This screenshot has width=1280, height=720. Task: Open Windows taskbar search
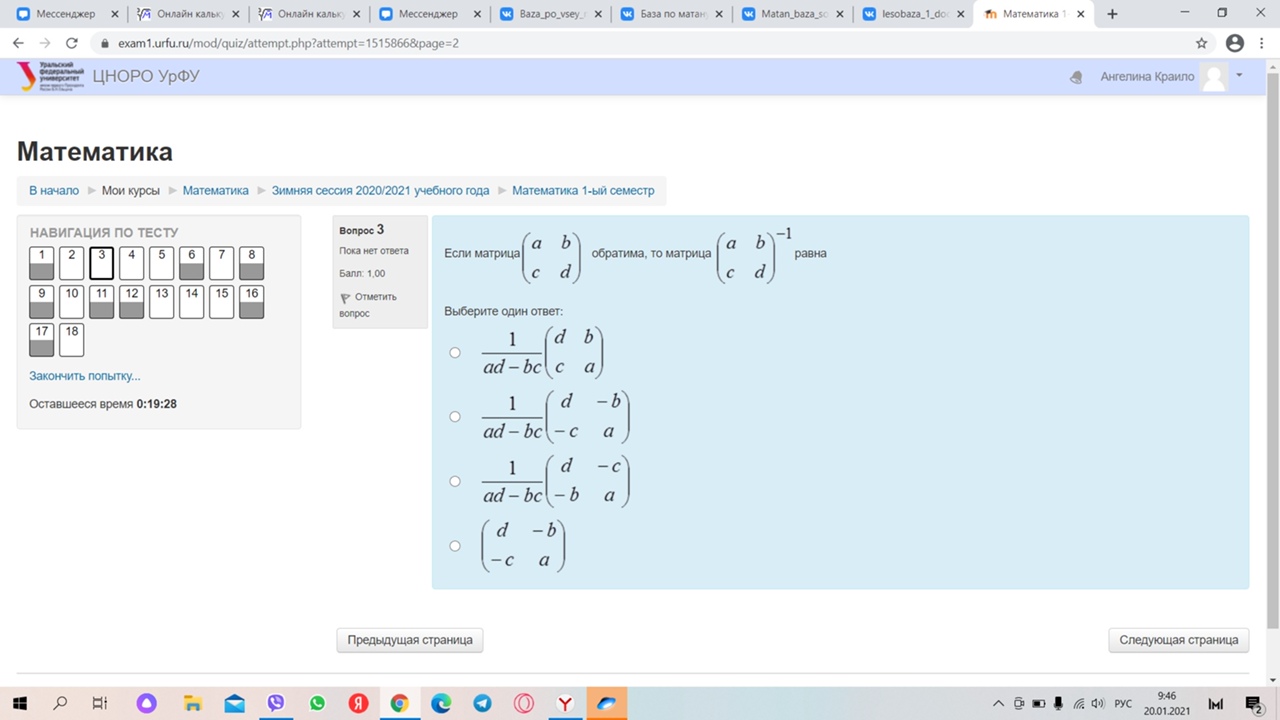point(60,703)
